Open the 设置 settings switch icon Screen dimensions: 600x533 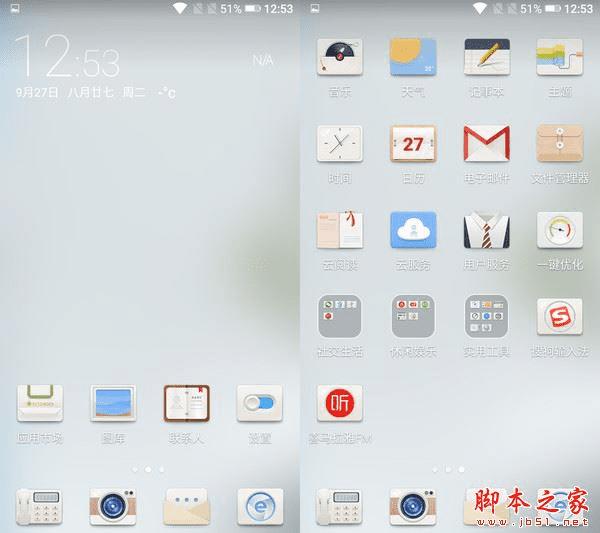[x=260, y=403]
